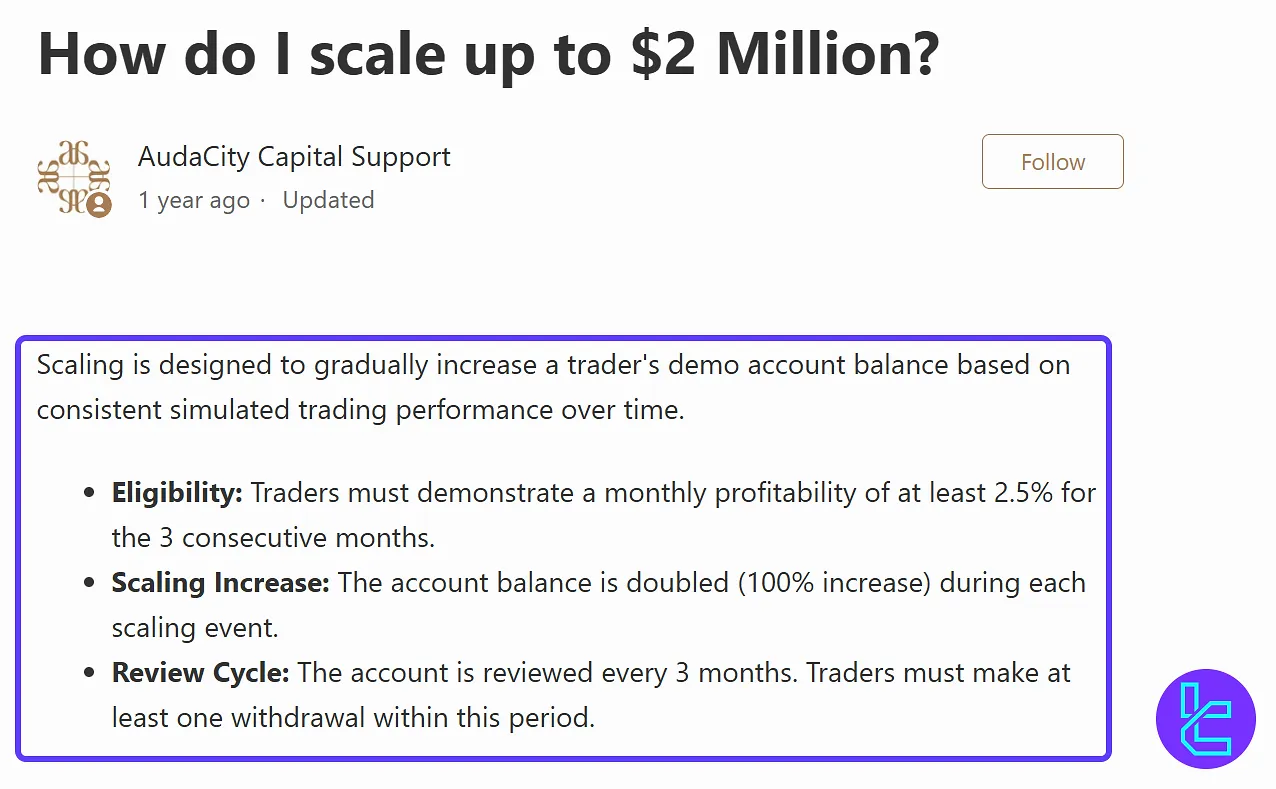Select the '1 year ago' timestamp

pyautogui.click(x=193, y=200)
